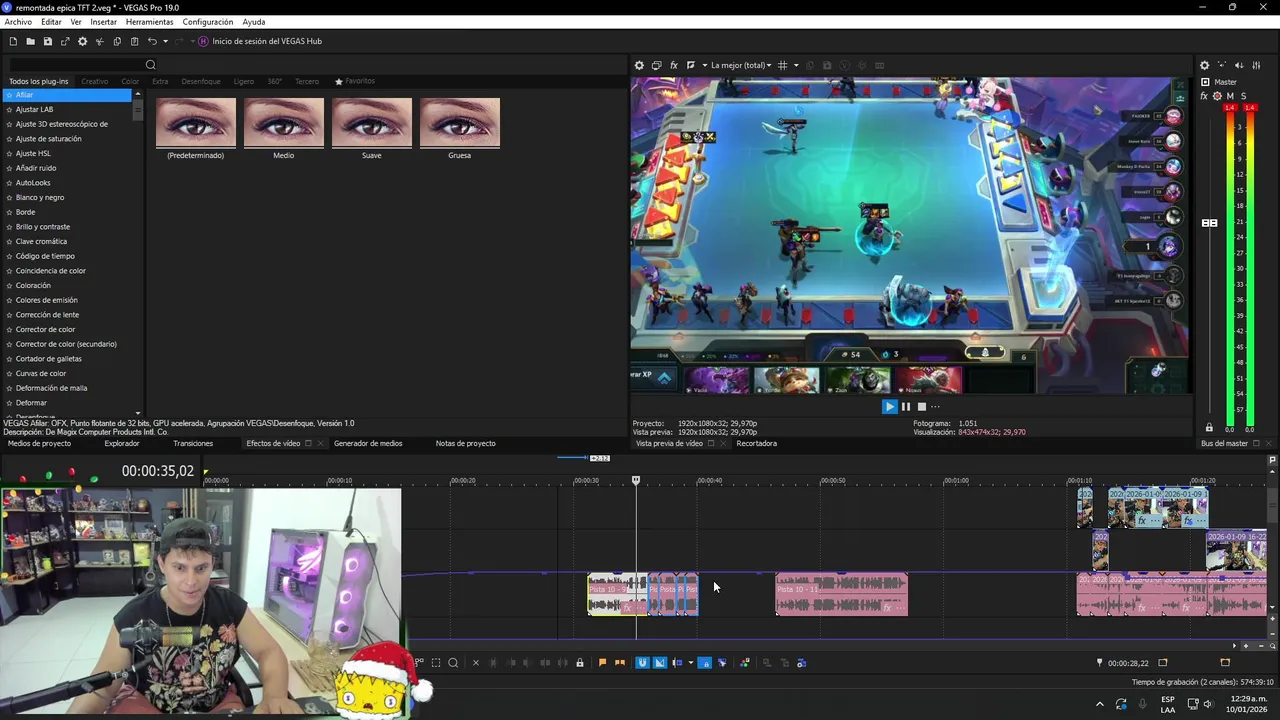The image size is (1280, 720).
Task: Select the pink Pista 10 audio clip
Action: point(841,594)
